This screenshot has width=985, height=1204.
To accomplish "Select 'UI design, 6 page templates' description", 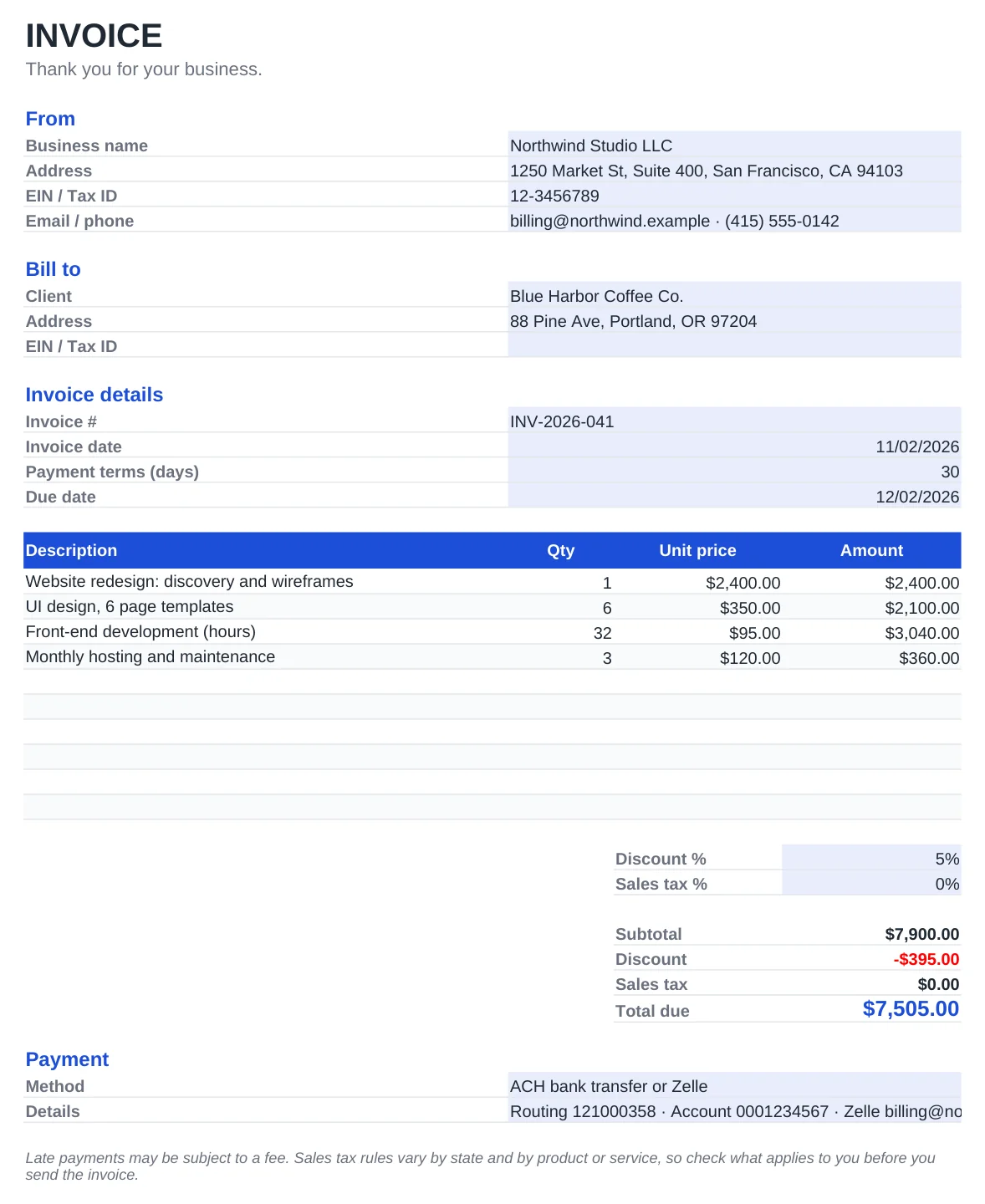I will pyautogui.click(x=130, y=606).
